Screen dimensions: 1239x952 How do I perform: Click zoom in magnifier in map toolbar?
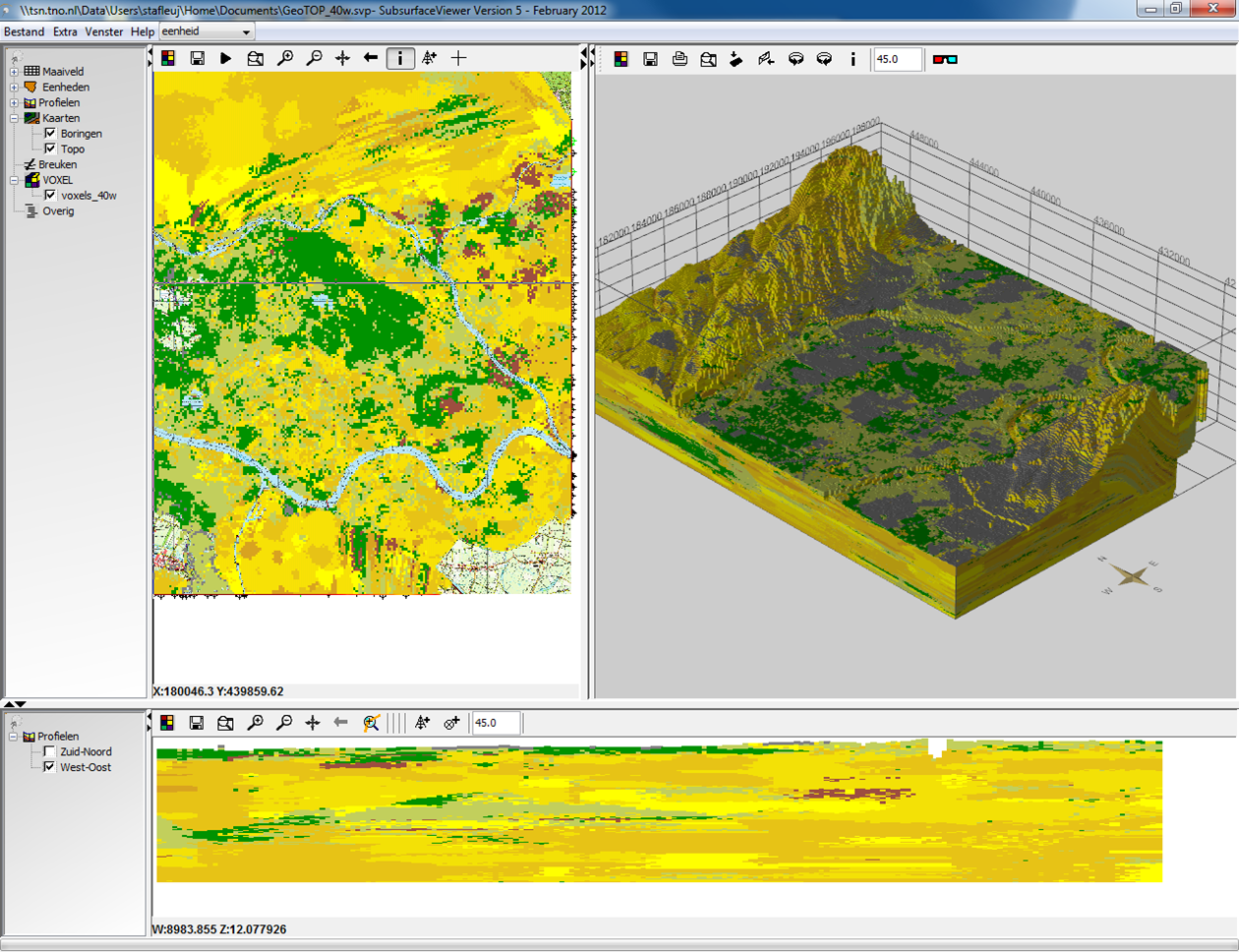(x=285, y=59)
